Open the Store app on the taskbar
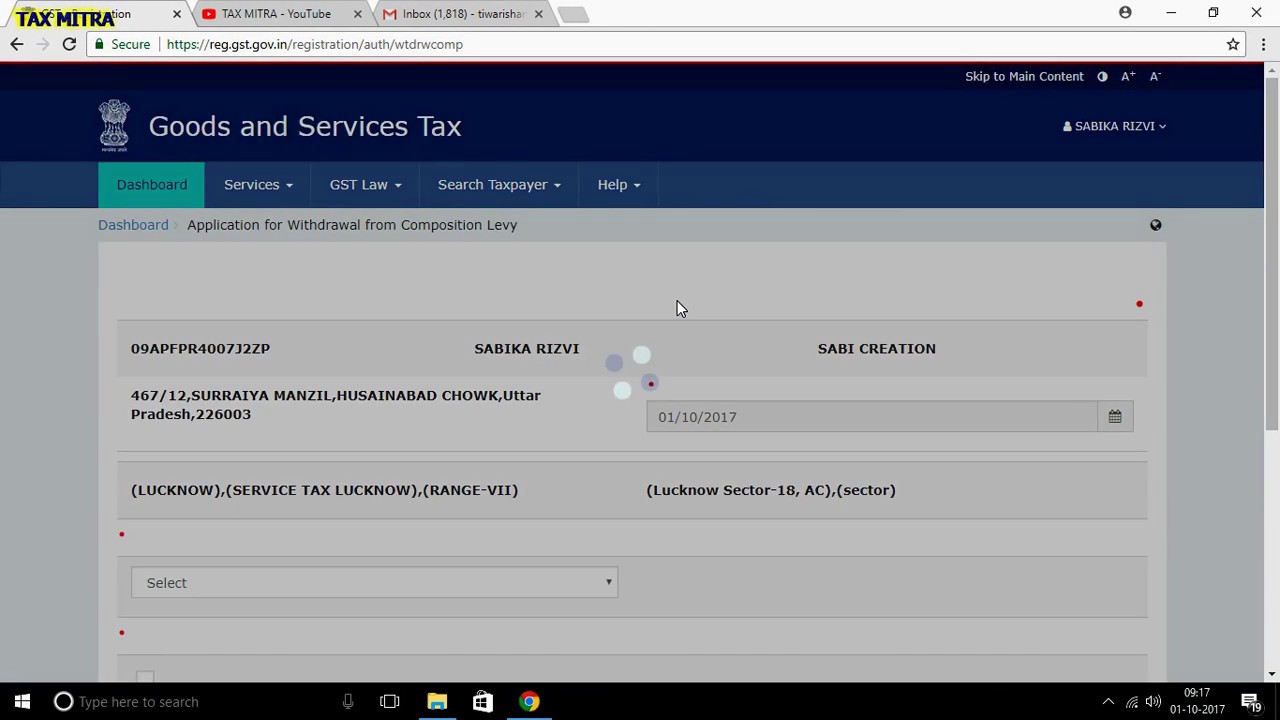Screen dimensions: 1280x720 [x=482, y=702]
